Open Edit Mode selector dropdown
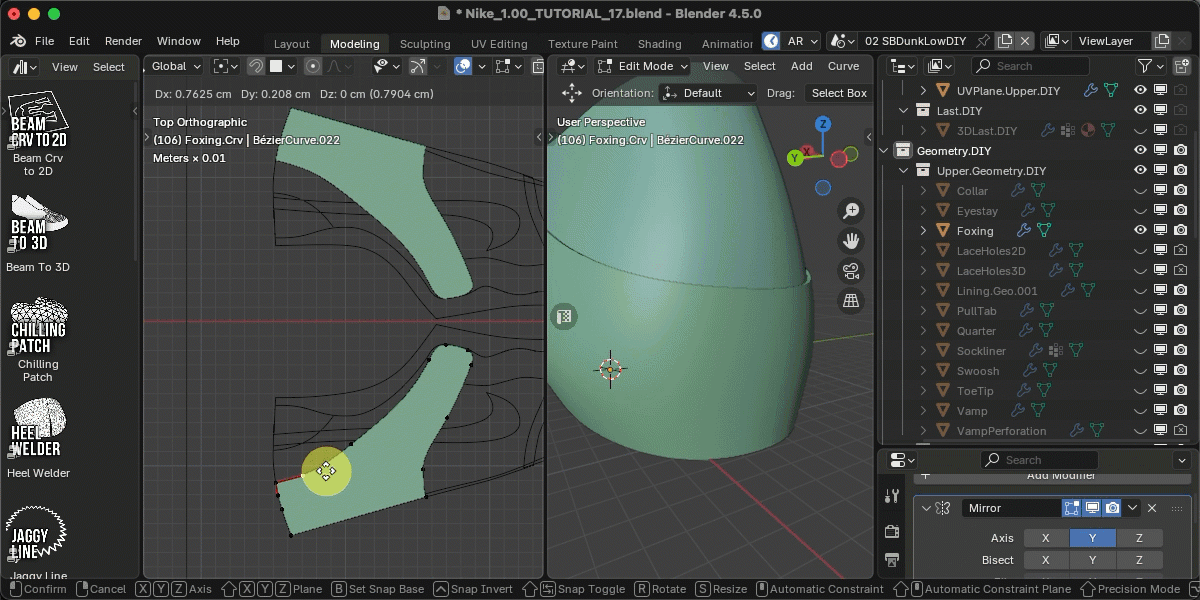Screen dimensions: 1200x600 click(x=643, y=66)
